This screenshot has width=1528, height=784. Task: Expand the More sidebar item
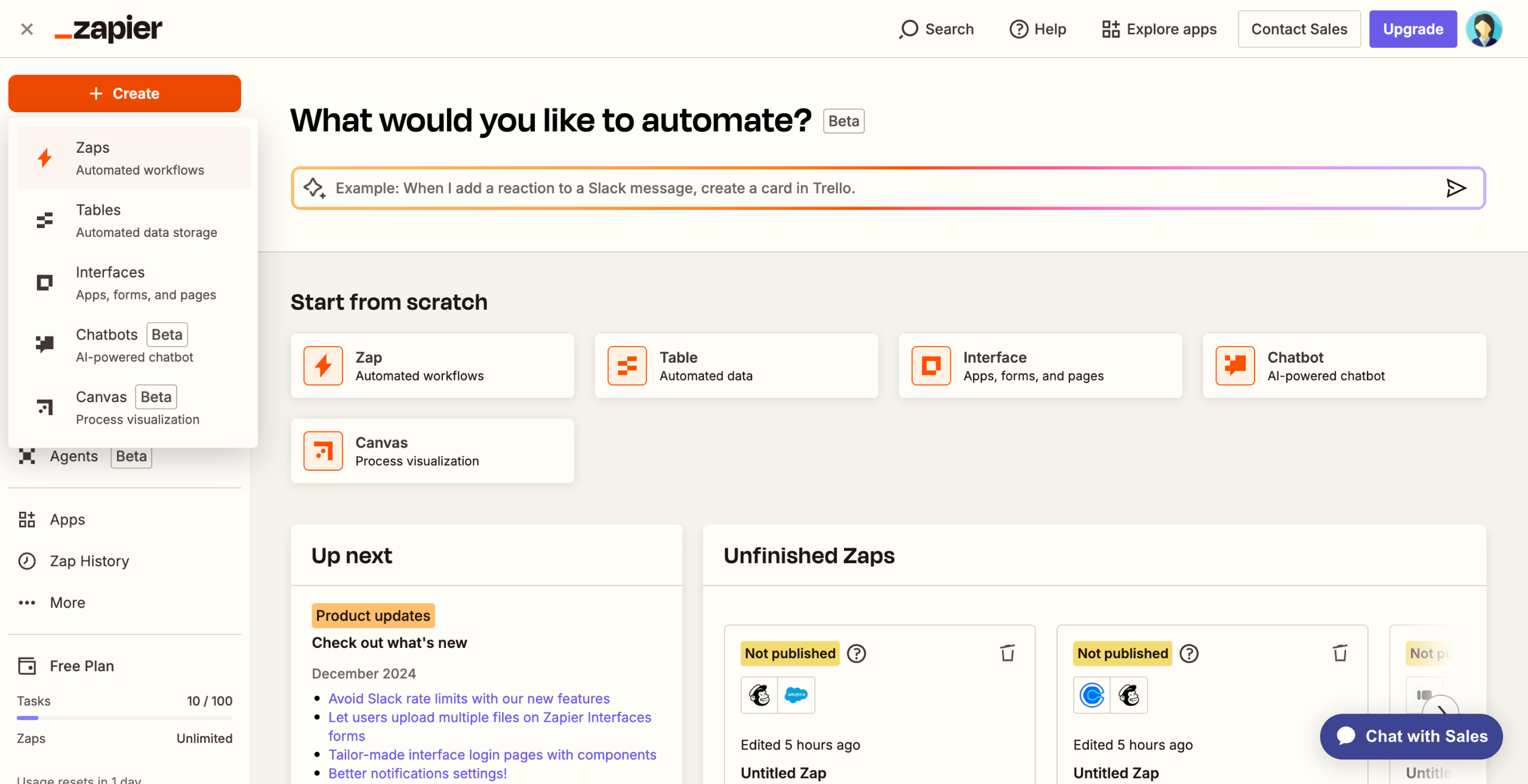67,603
